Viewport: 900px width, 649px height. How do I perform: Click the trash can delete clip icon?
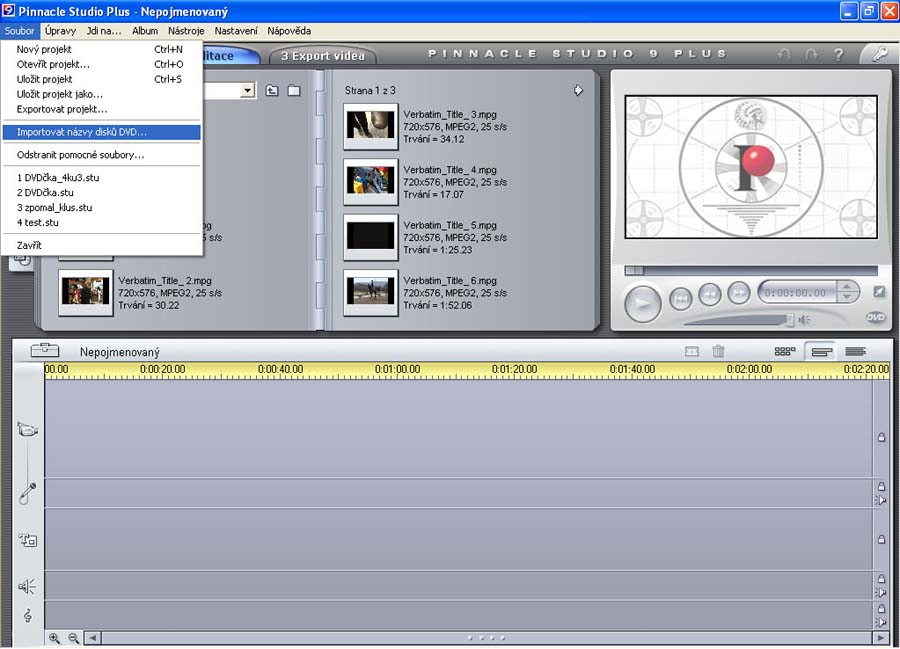(718, 351)
